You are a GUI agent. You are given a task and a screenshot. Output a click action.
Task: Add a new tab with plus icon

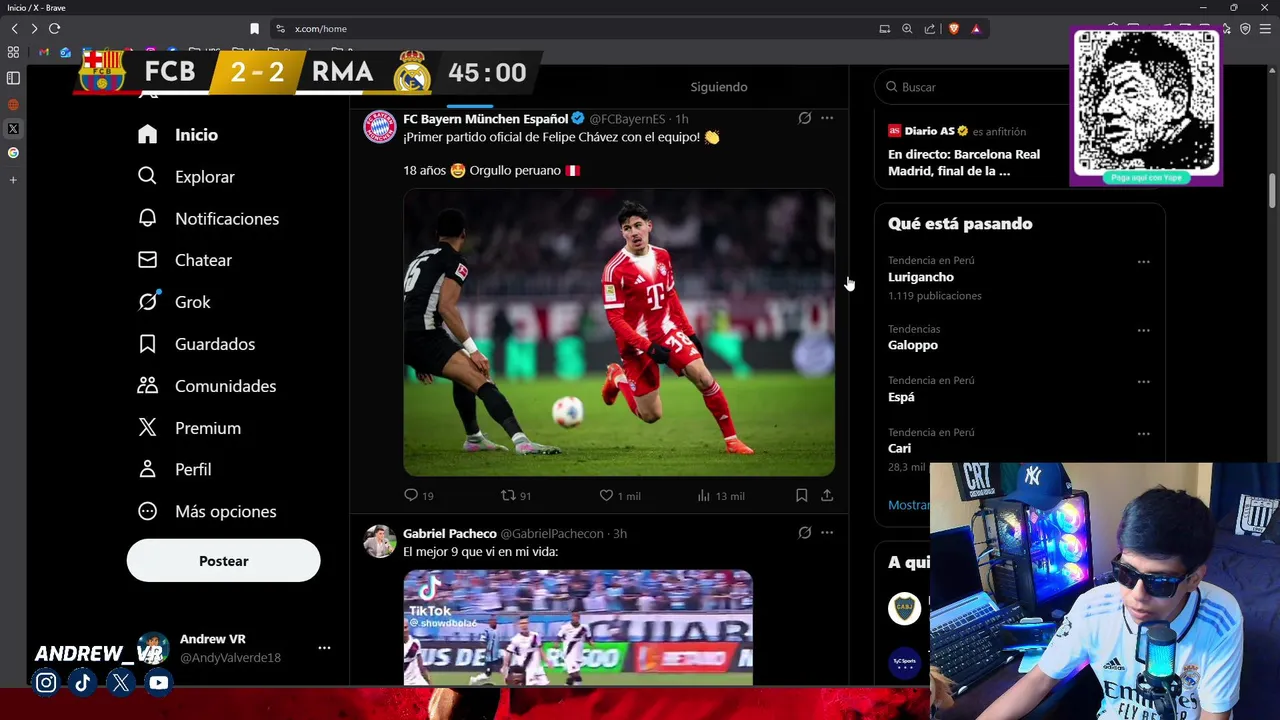(13, 180)
